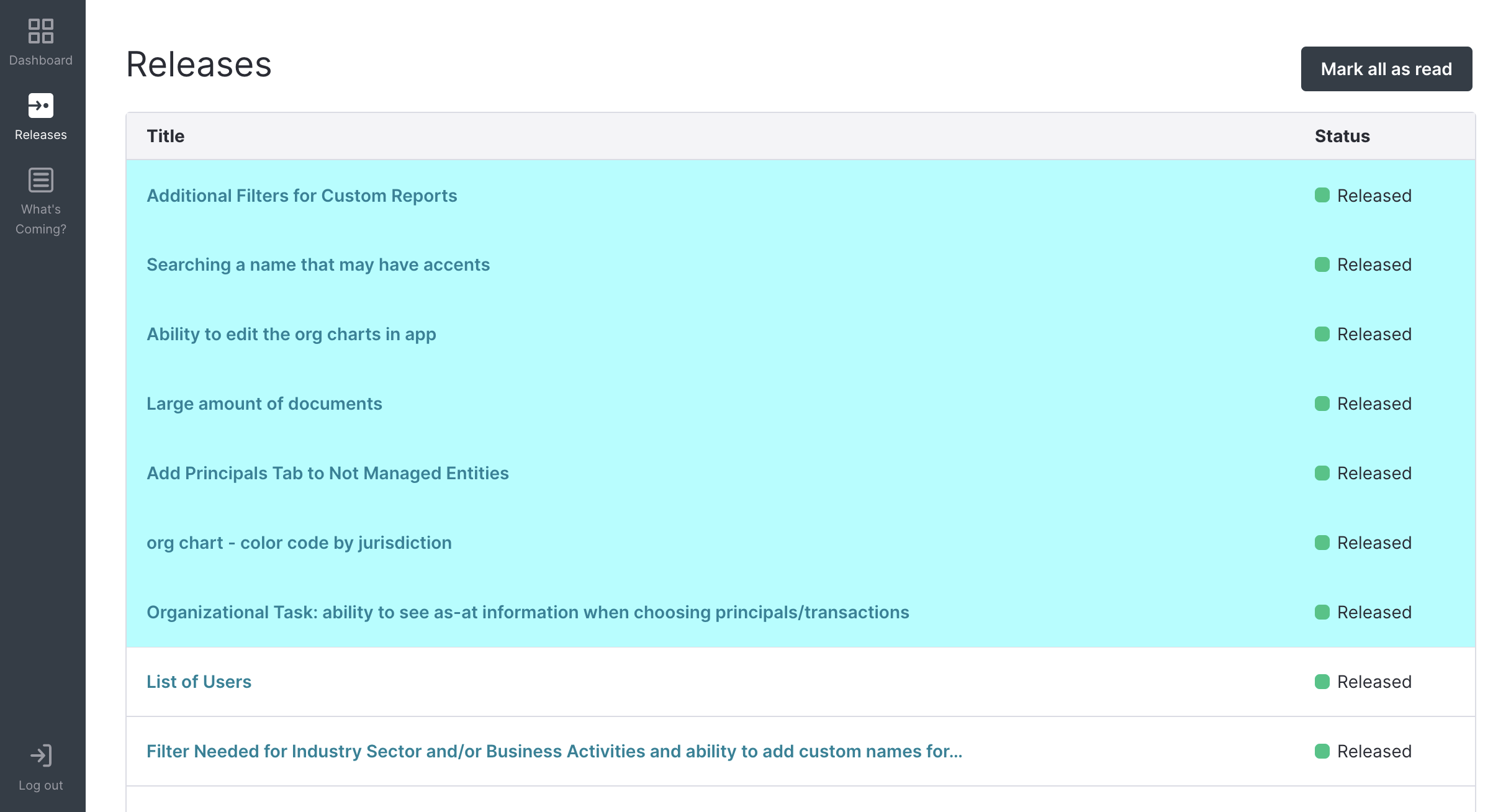Click the Status column header
The height and width of the screenshot is (812, 1511).
[x=1342, y=136]
